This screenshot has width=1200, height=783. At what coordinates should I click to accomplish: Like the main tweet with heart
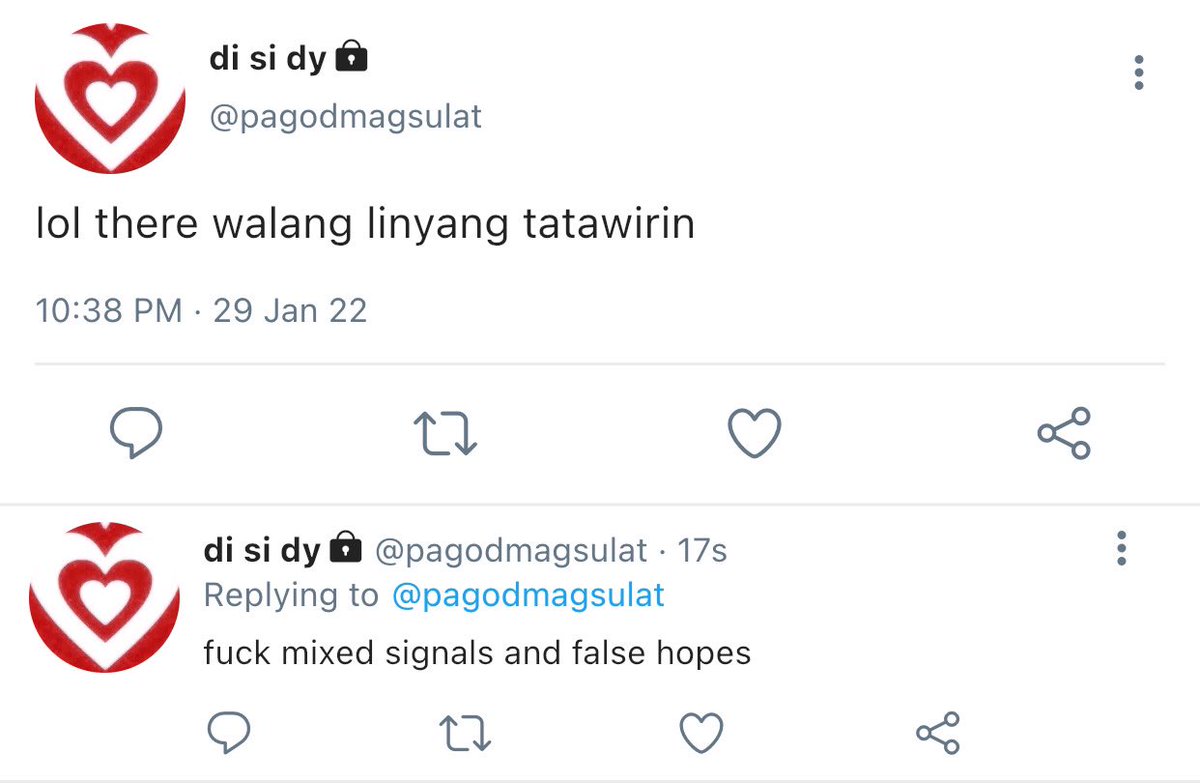tap(753, 434)
